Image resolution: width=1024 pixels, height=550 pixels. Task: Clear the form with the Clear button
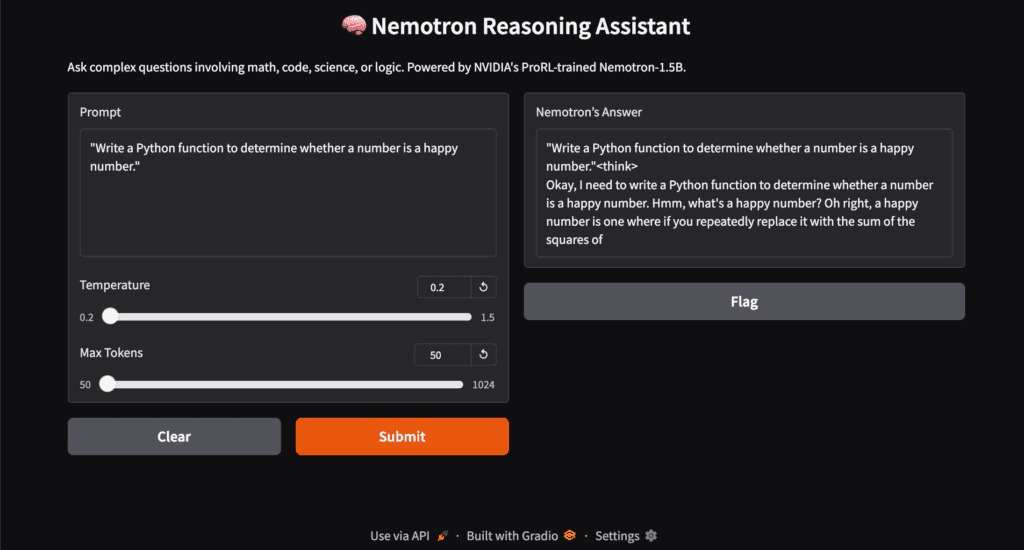click(x=174, y=436)
